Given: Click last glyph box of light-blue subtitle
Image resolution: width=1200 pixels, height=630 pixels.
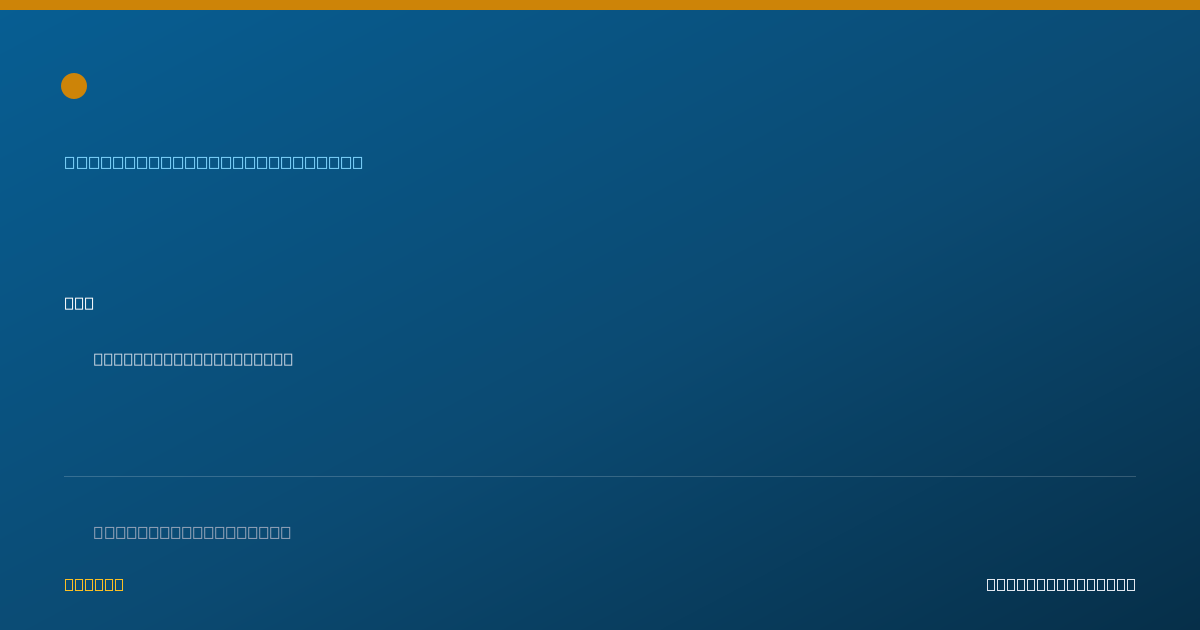Looking at the screenshot, I should pyautogui.click(x=357, y=162).
